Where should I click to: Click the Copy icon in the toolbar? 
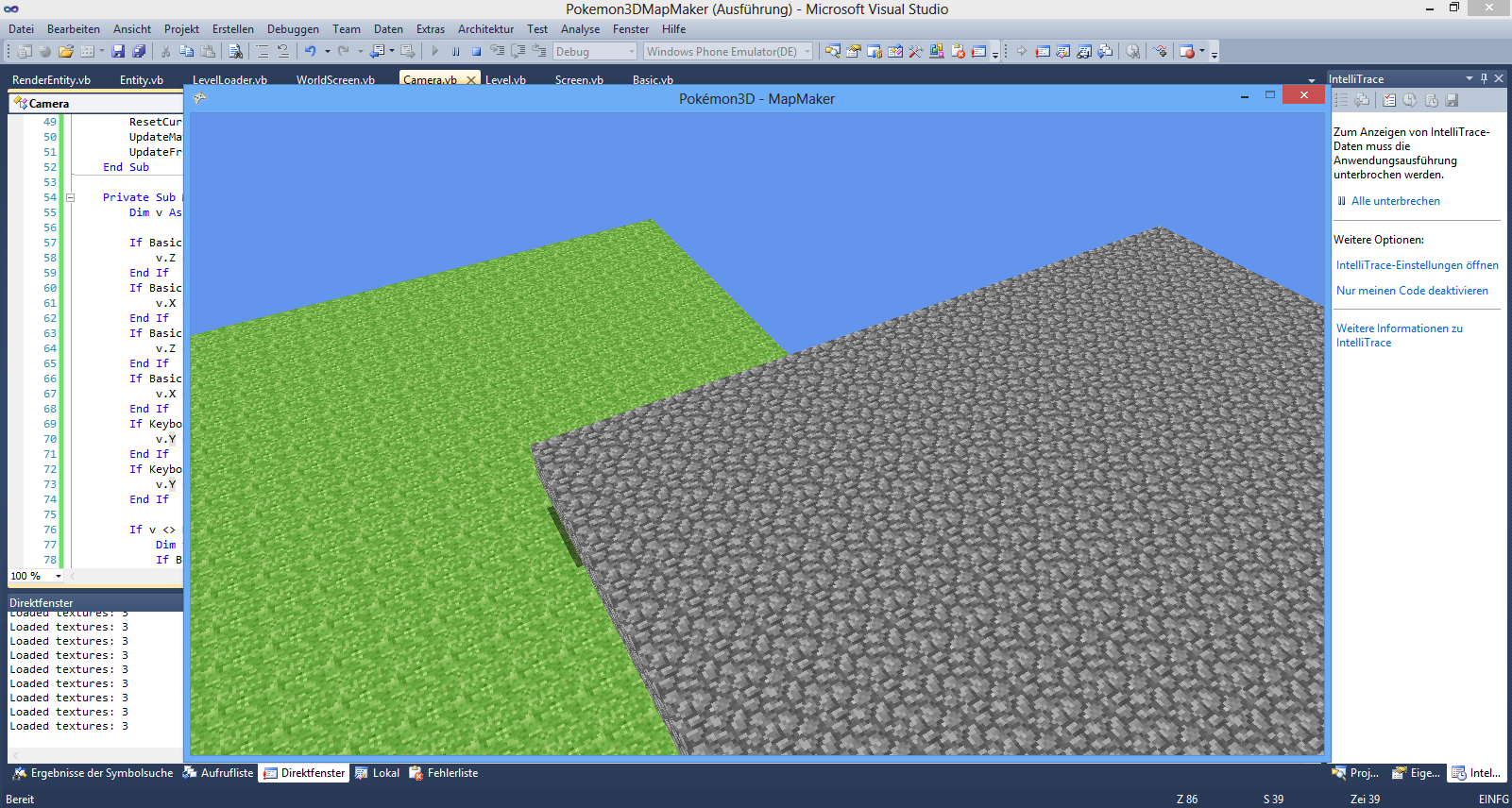pyautogui.click(x=186, y=51)
